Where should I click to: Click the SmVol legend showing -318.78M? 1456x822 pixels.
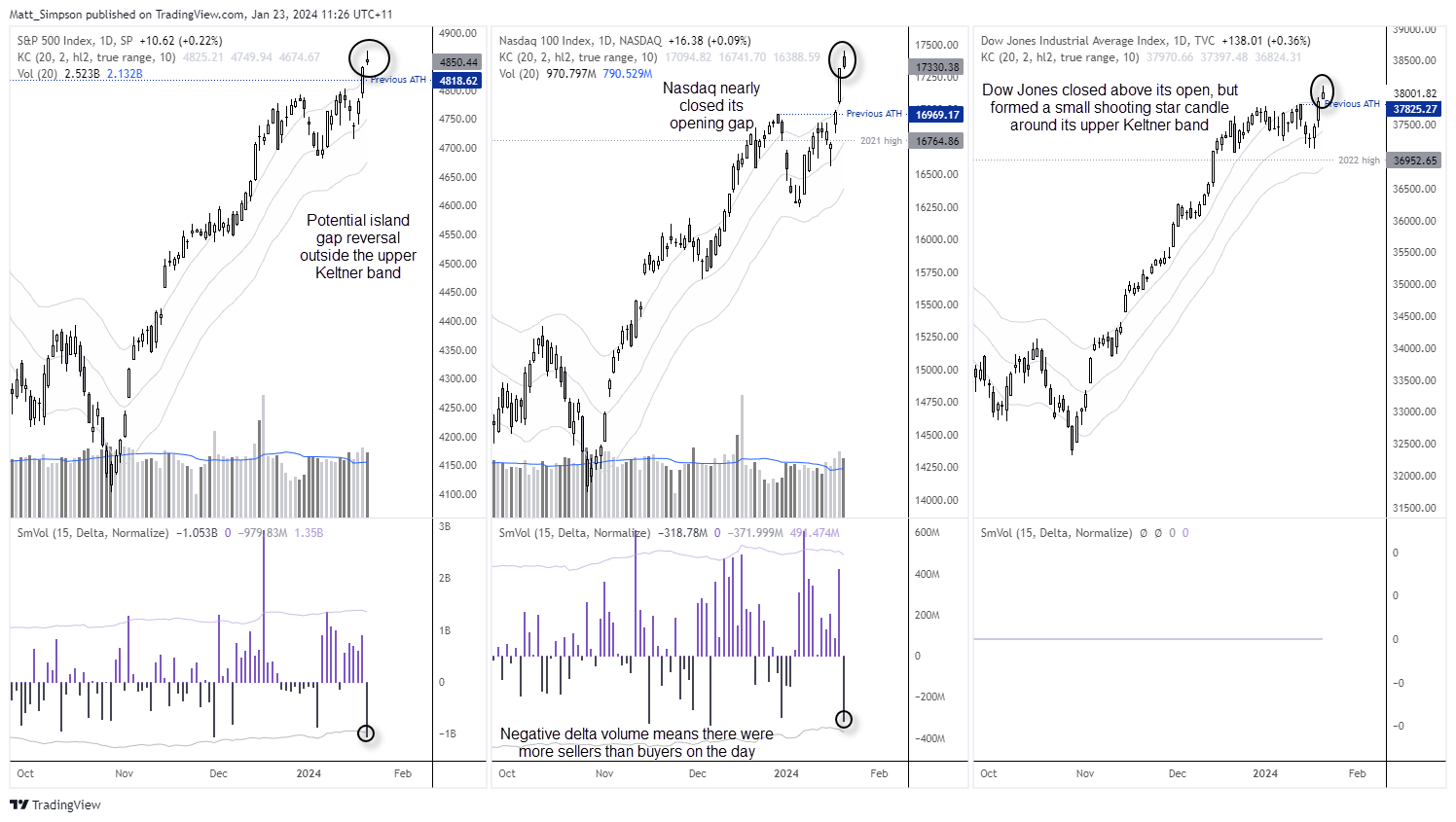[669, 533]
